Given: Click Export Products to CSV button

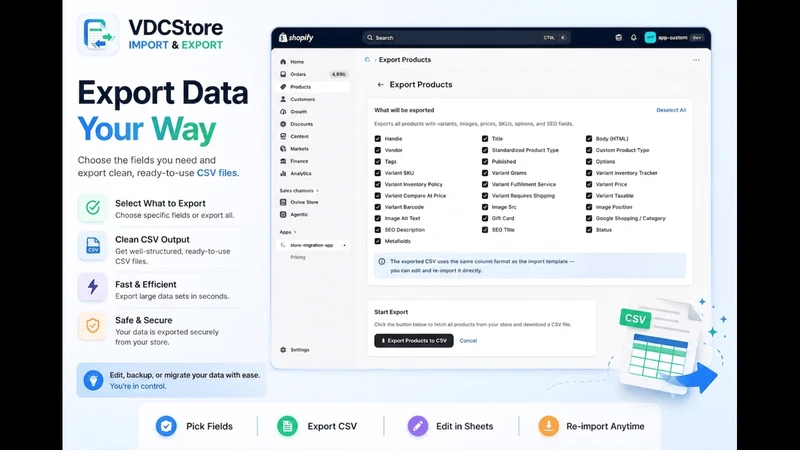Looking at the screenshot, I should (414, 340).
